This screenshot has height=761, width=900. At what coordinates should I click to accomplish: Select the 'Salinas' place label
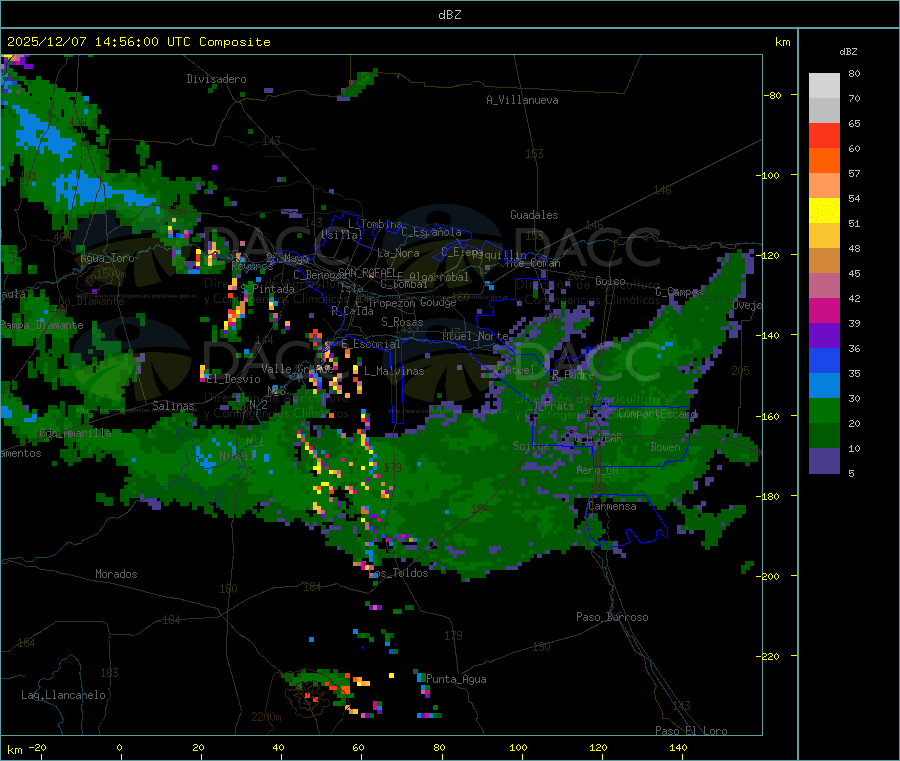pyautogui.click(x=173, y=406)
